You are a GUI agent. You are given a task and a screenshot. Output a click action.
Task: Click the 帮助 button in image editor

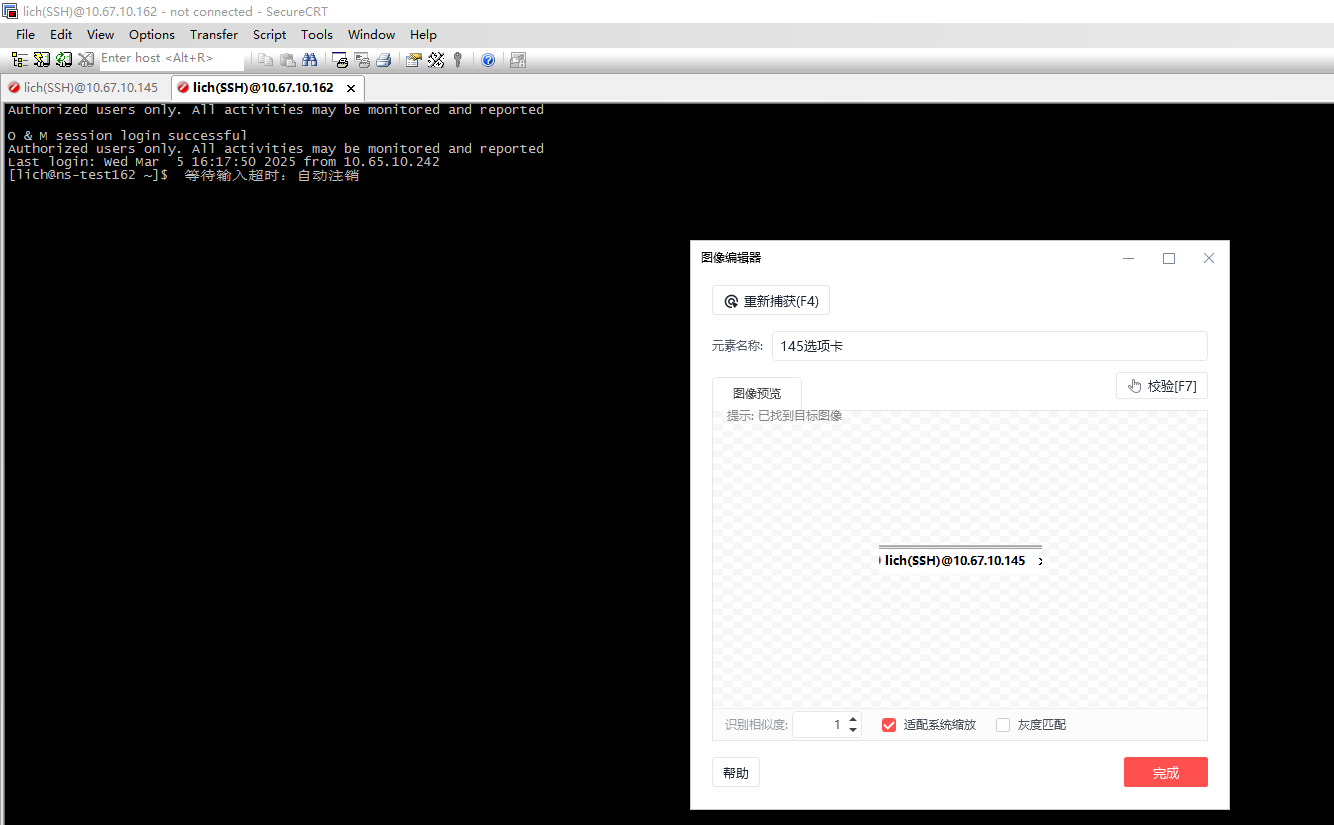[x=736, y=773]
